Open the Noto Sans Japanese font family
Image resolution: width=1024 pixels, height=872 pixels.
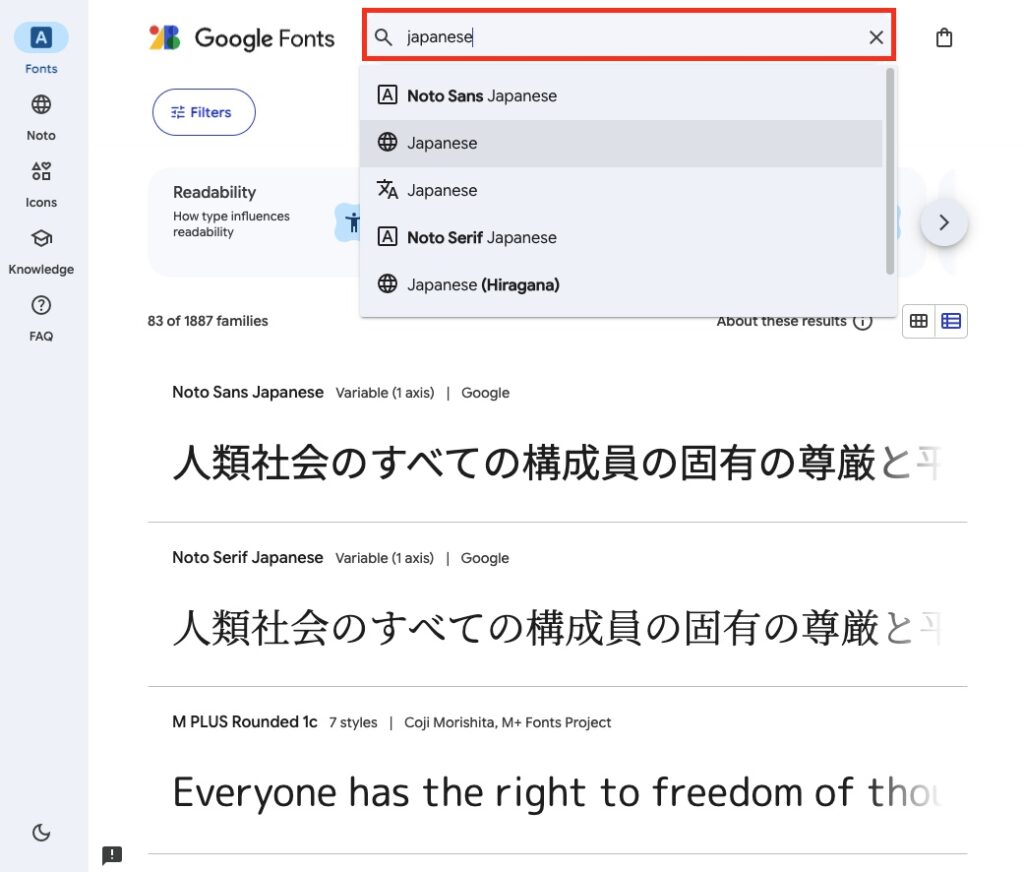248,393
